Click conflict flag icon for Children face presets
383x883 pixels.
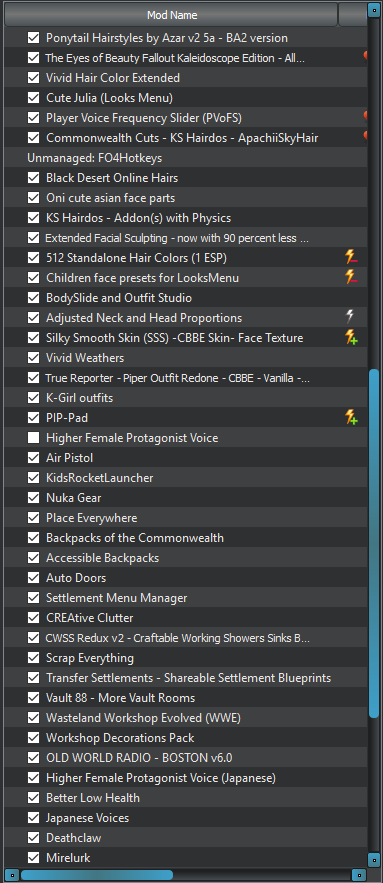pyautogui.click(x=351, y=278)
